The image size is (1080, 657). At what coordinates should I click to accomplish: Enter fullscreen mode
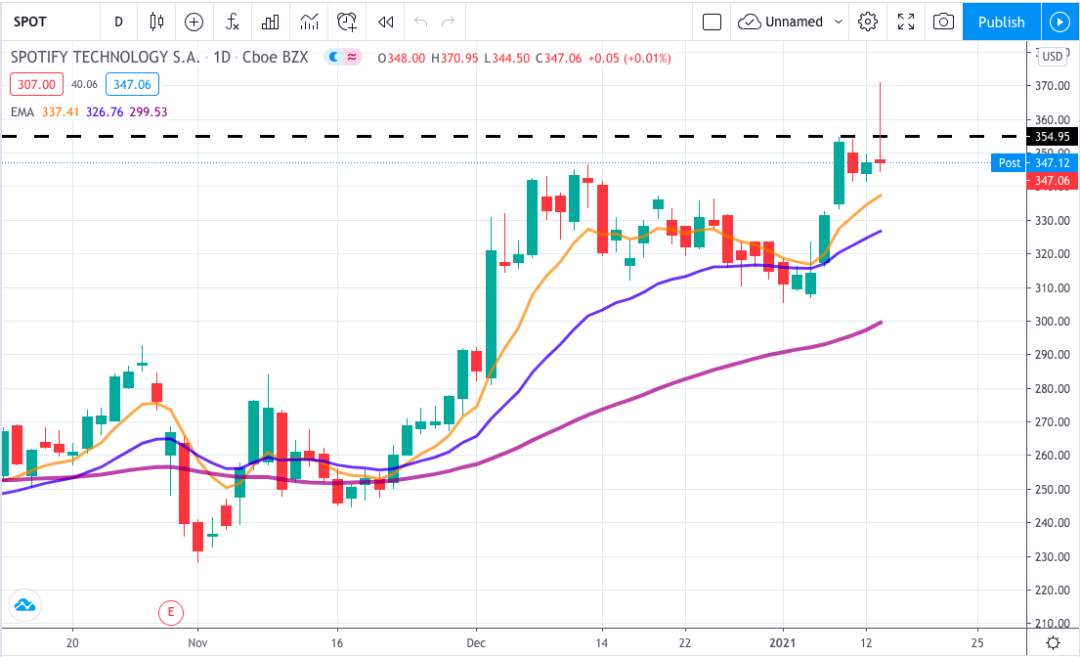click(906, 21)
